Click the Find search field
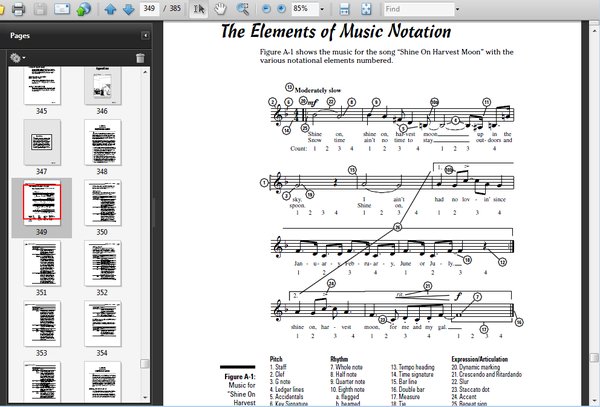The image size is (600, 407). tap(419, 9)
